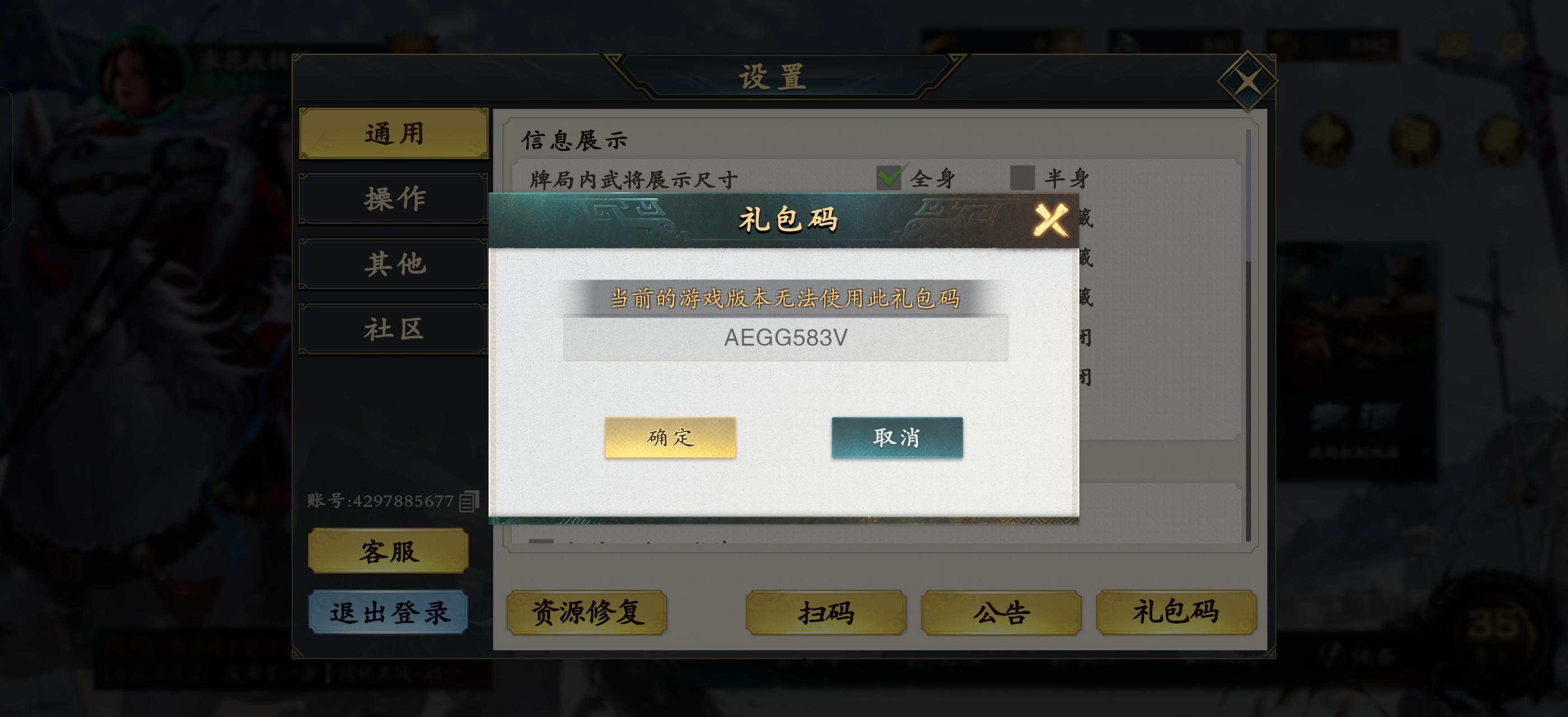This screenshot has width=1568, height=717.
Task: Start 资源修复 resource repair
Action: point(587,612)
